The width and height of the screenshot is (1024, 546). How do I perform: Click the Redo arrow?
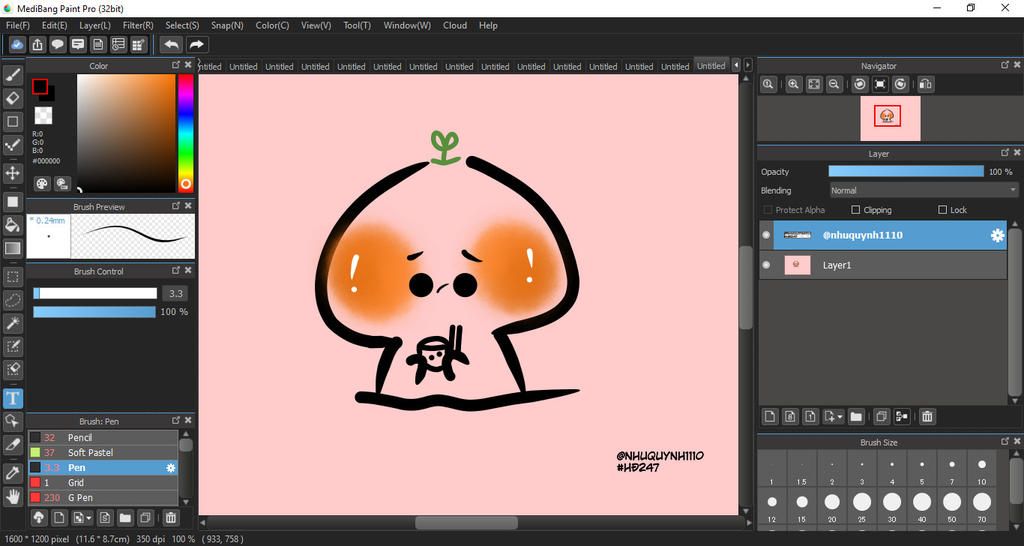click(196, 44)
